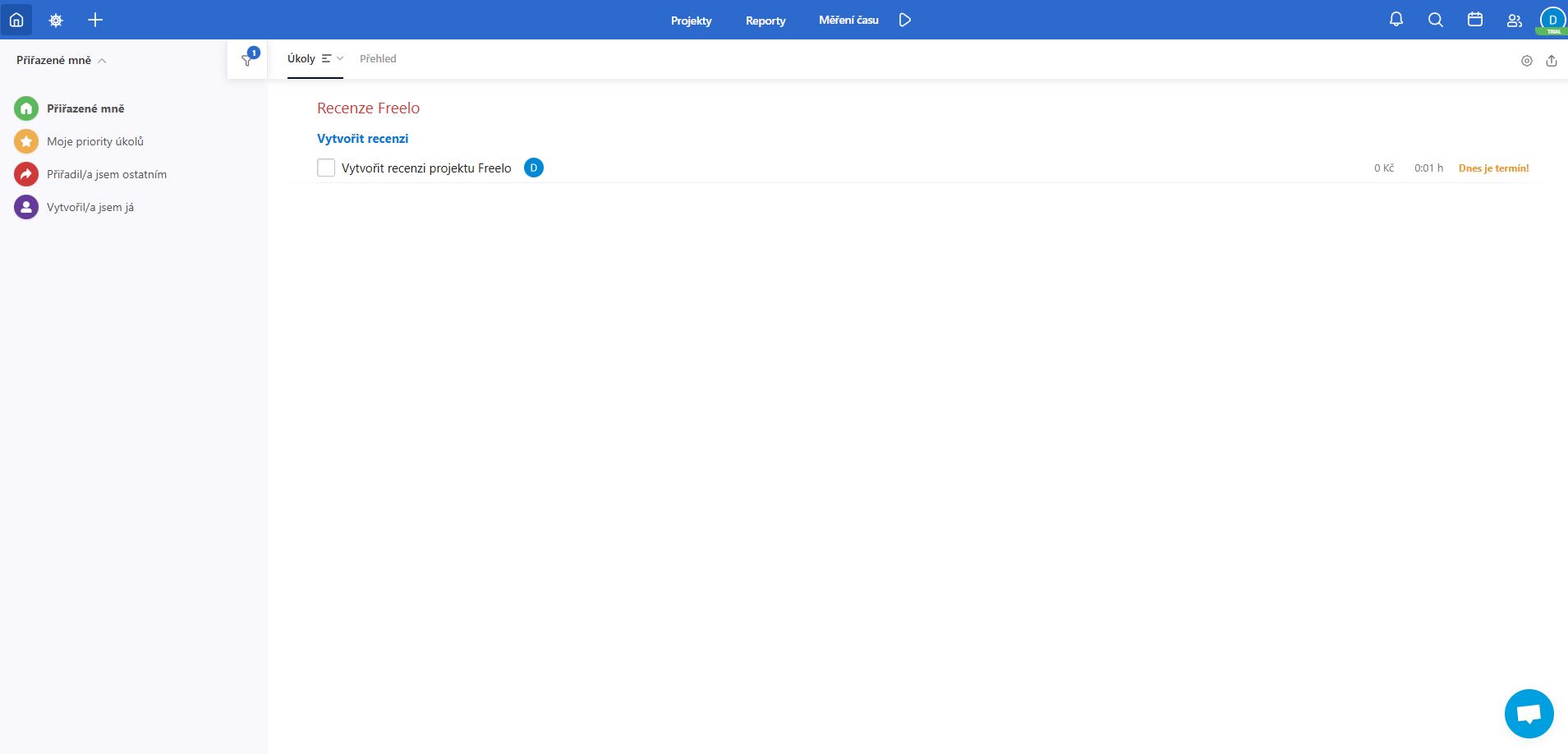
Task: Open the Projekty menu
Action: pos(692,21)
